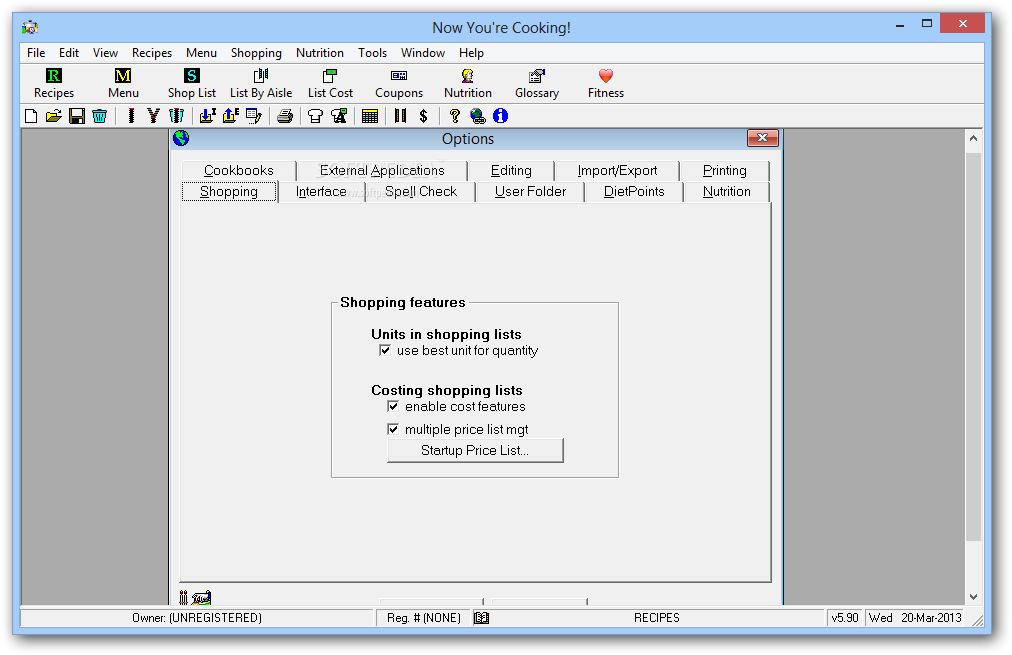Screen dimensions: 1012x655
Task: Click the v5.90 version status field
Action: (x=845, y=618)
